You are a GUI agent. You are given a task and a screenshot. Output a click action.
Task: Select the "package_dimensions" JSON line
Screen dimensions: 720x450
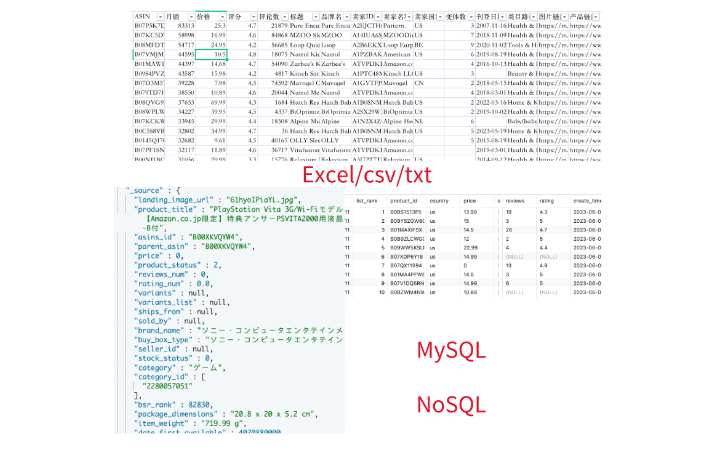[226, 414]
